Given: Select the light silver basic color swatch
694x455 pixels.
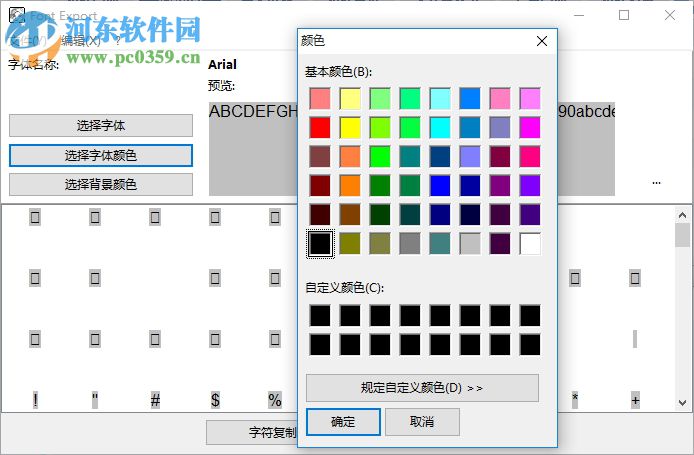Looking at the screenshot, I should pos(470,243).
